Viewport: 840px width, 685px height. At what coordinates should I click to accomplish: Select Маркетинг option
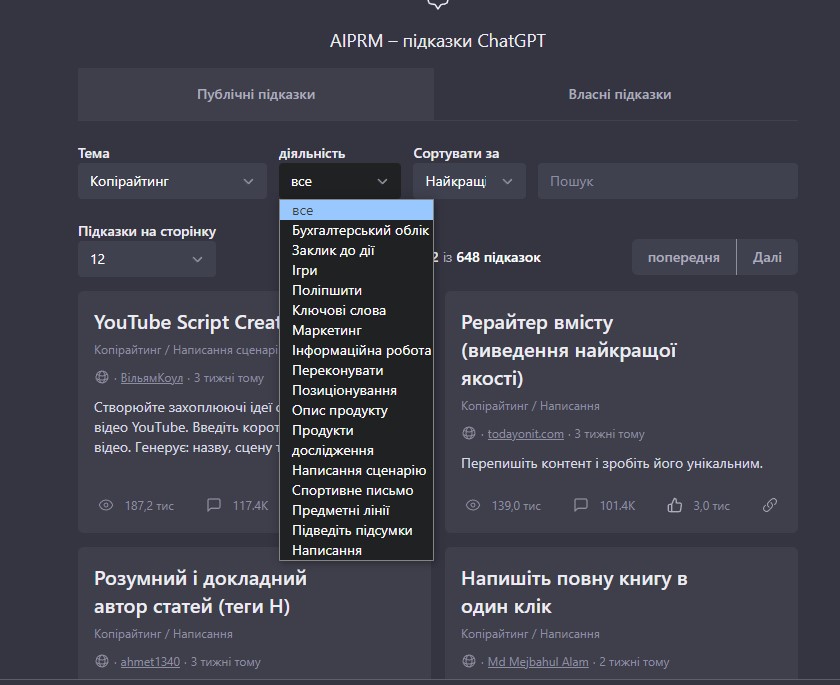356,330
